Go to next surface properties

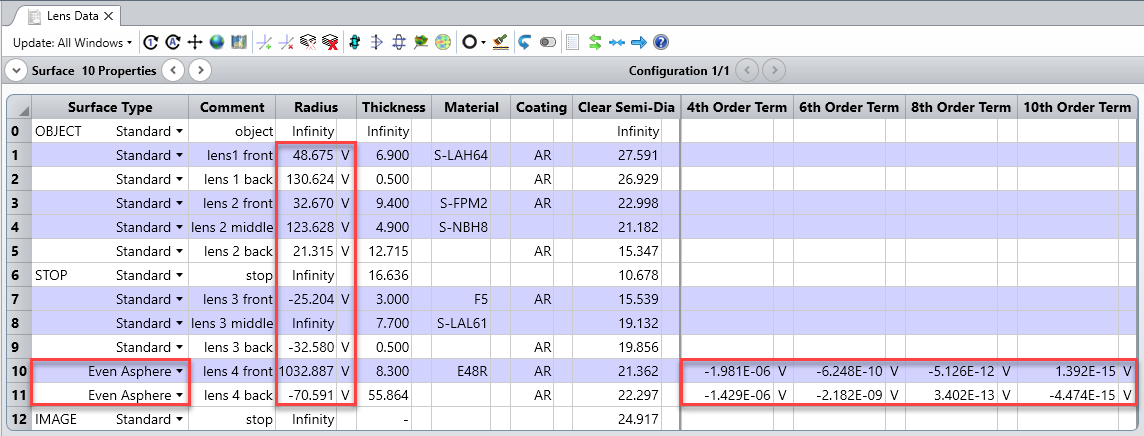200,71
